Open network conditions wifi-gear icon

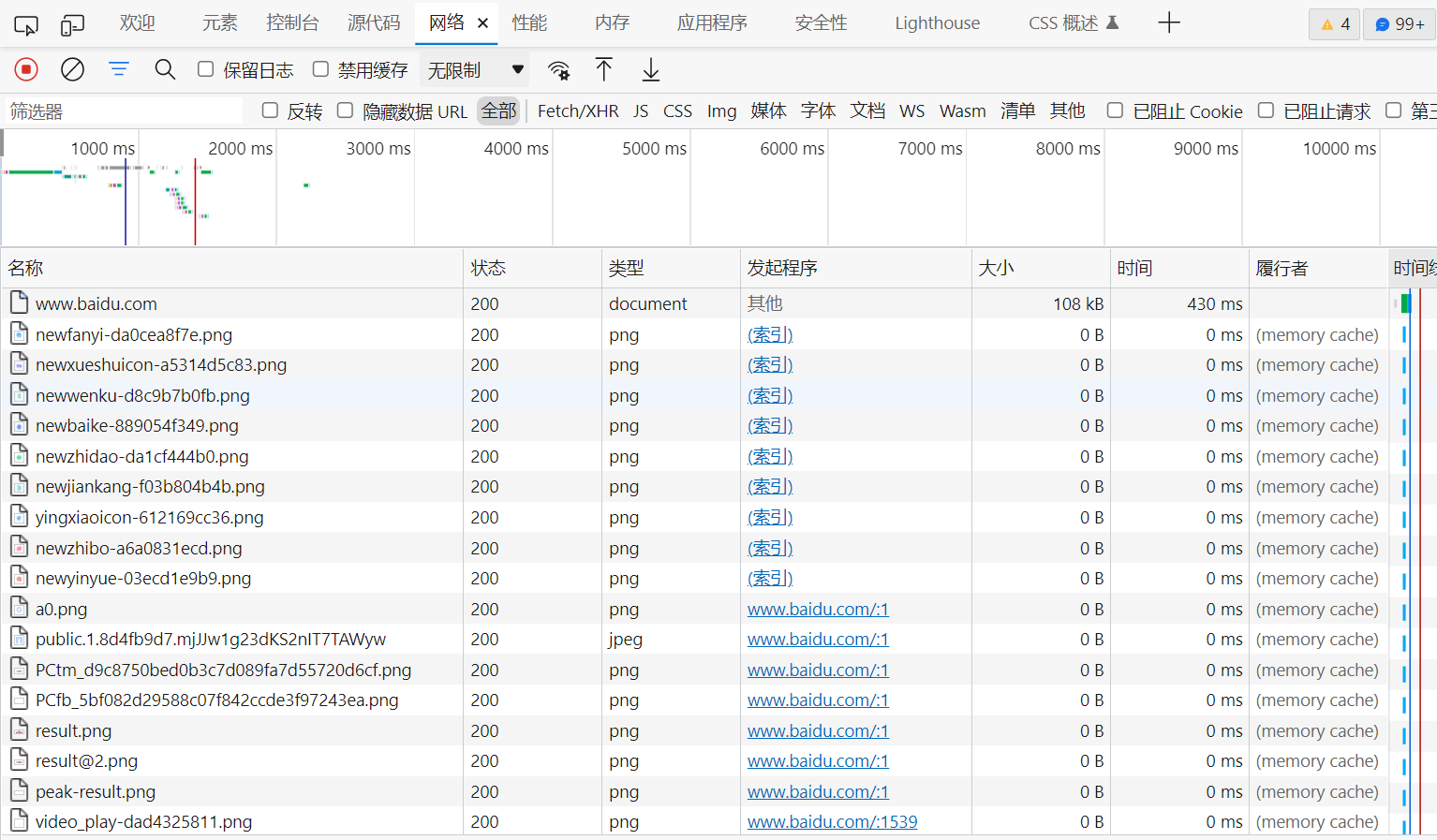coord(559,70)
